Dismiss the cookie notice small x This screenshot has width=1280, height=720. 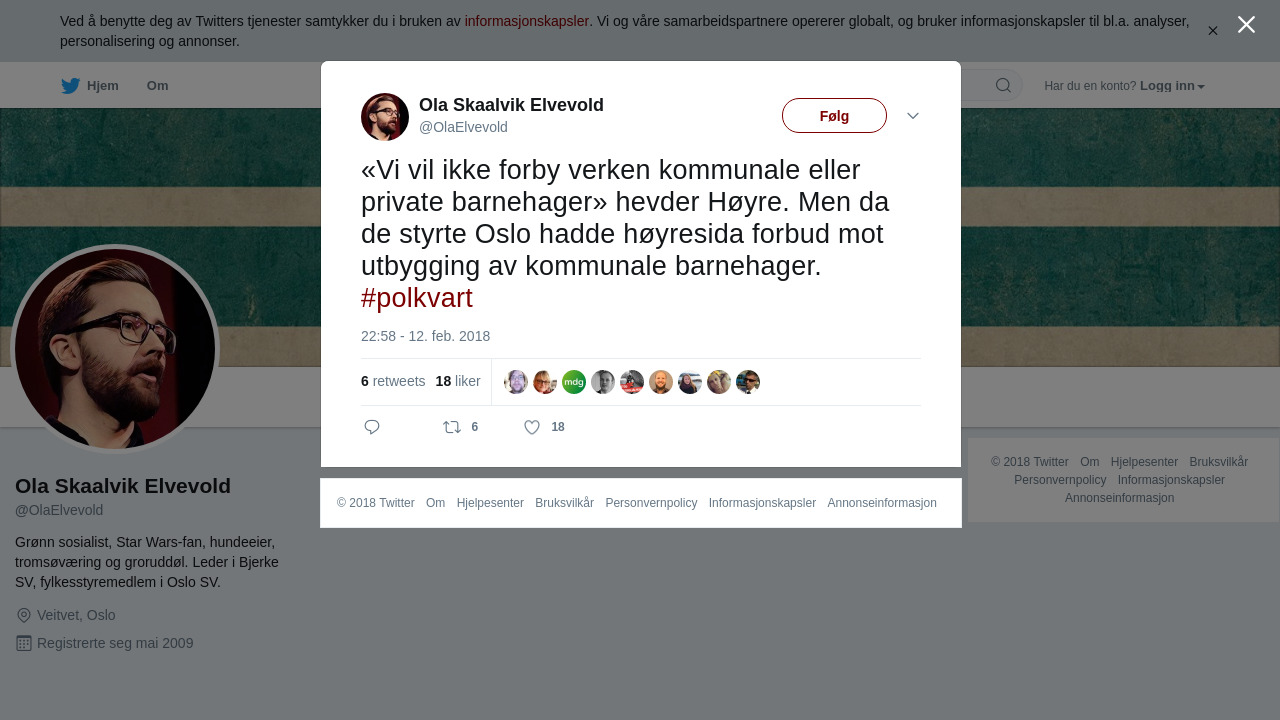[1212, 31]
